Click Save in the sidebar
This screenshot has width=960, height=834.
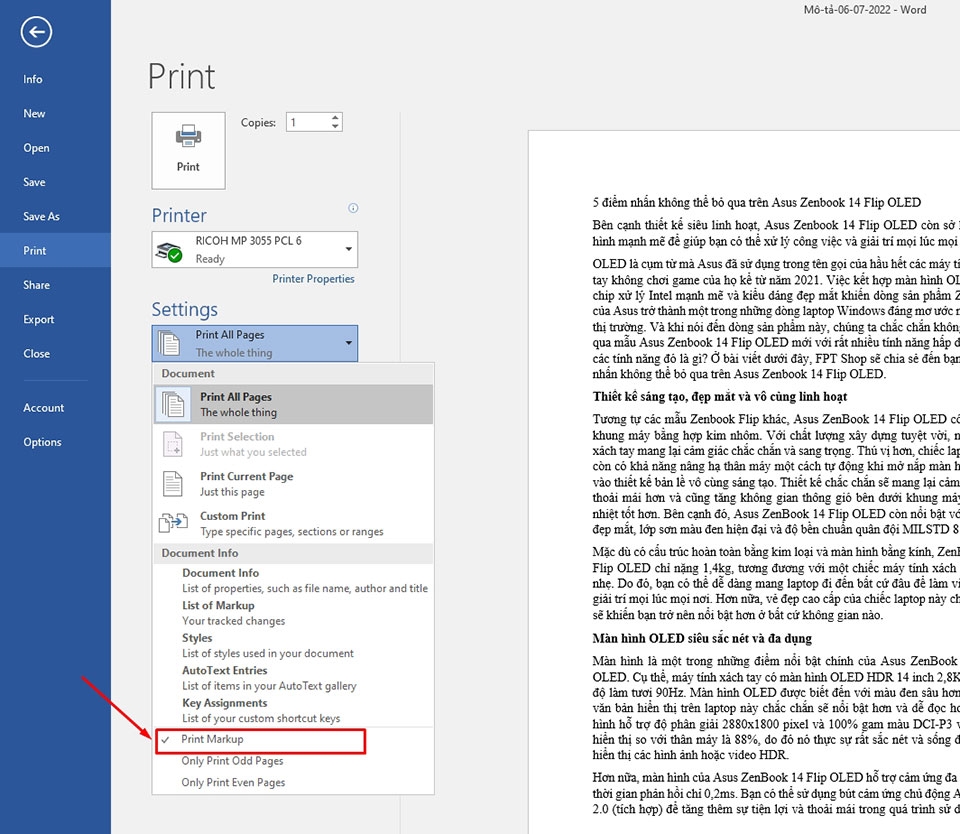(55, 182)
